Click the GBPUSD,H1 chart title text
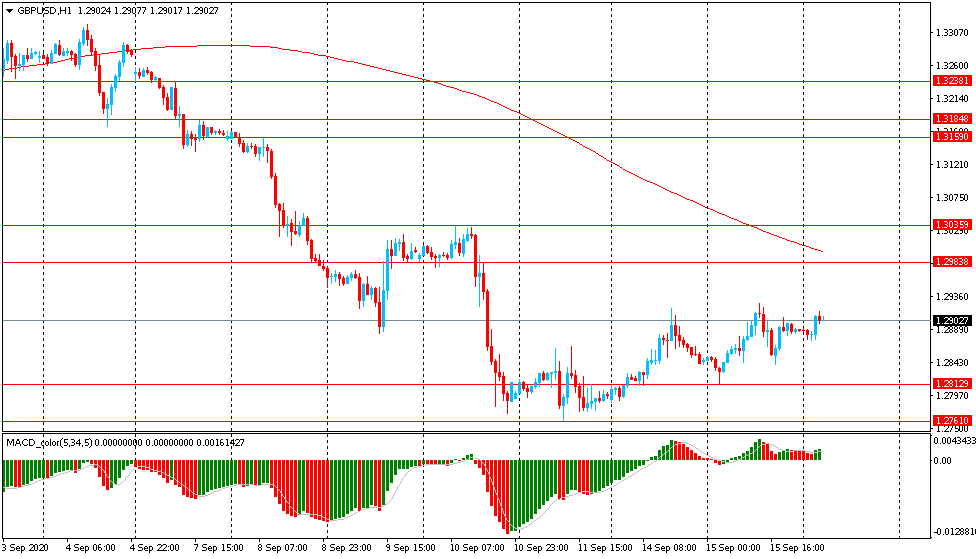Image resolution: width=976 pixels, height=559 pixels. 44,11
